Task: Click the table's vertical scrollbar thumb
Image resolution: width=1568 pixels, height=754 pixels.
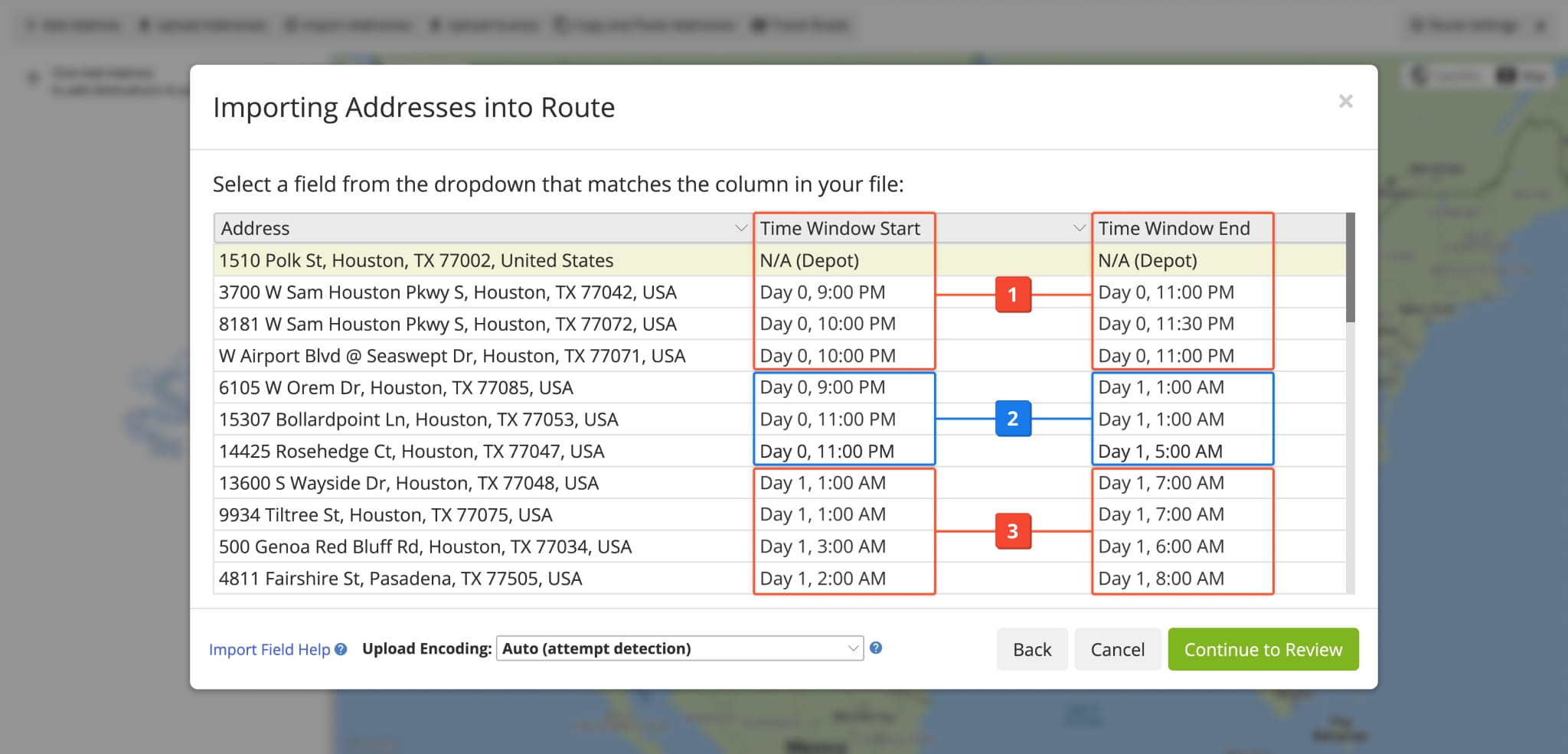Action: 1350,268
